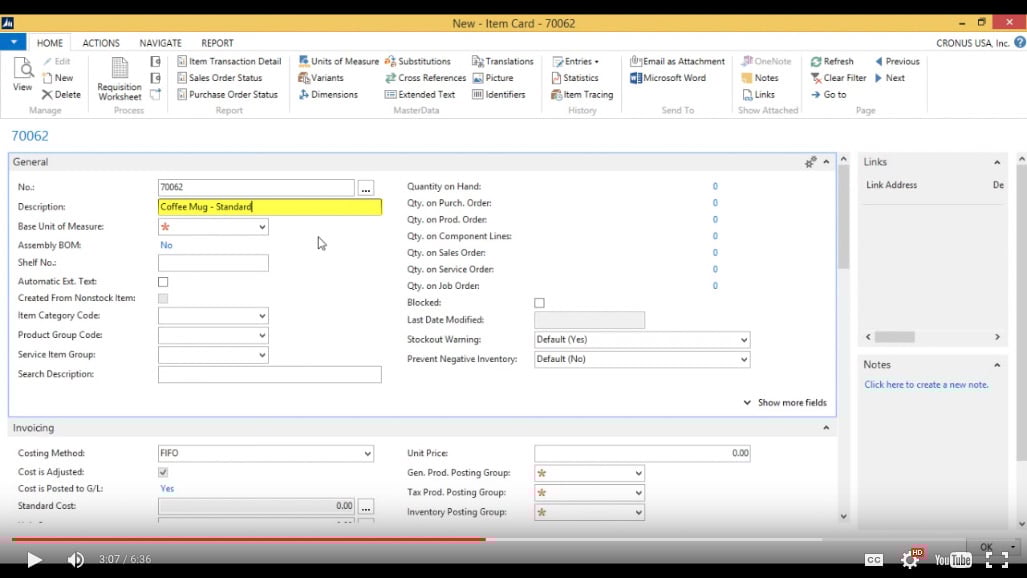Open the Requisition Worksheet
This screenshot has width=1027, height=578.
pos(119,79)
